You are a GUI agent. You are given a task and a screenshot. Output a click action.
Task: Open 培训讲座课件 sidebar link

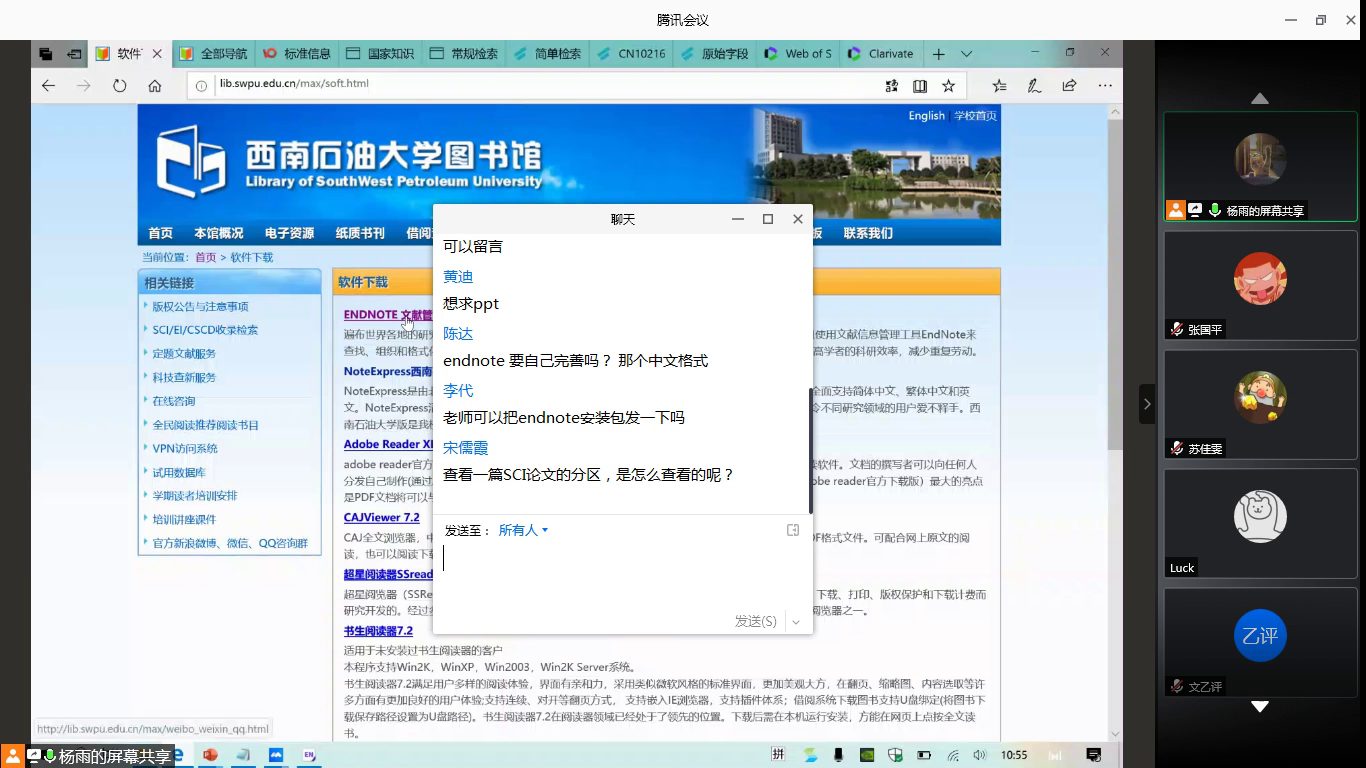184,520
